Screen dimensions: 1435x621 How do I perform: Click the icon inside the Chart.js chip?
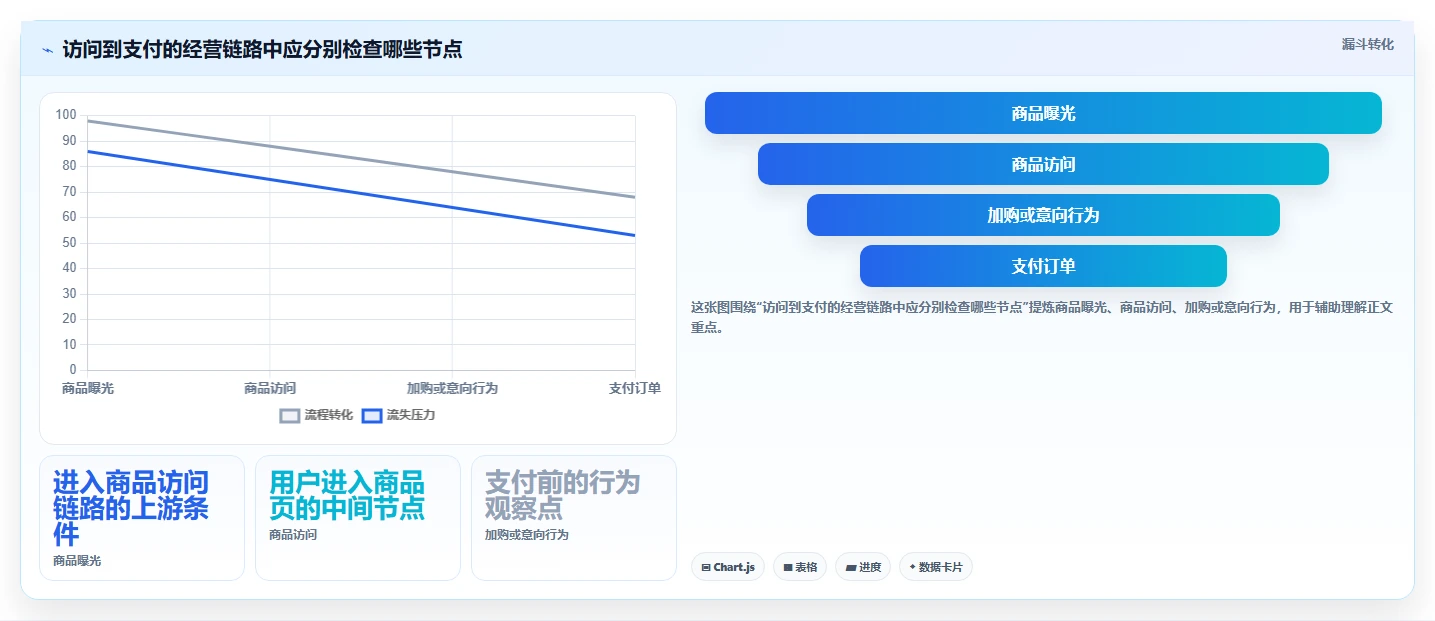[706, 567]
